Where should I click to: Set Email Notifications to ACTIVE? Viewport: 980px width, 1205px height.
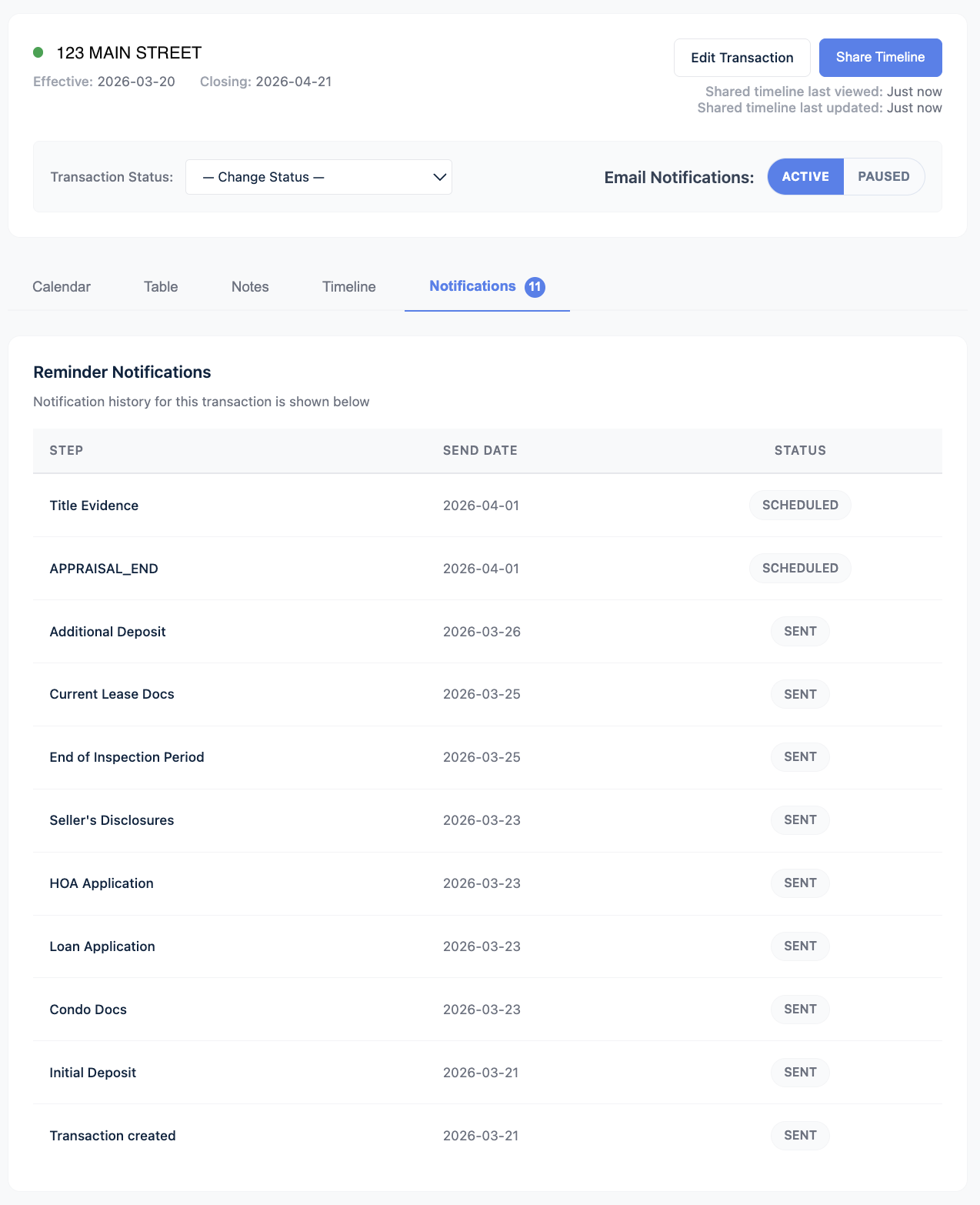point(805,176)
